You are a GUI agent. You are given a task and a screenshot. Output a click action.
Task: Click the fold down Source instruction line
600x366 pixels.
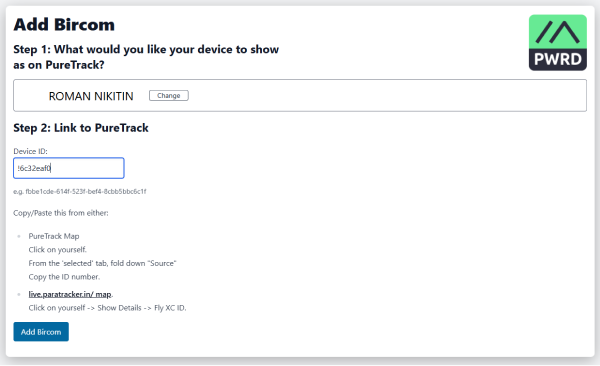102,263
